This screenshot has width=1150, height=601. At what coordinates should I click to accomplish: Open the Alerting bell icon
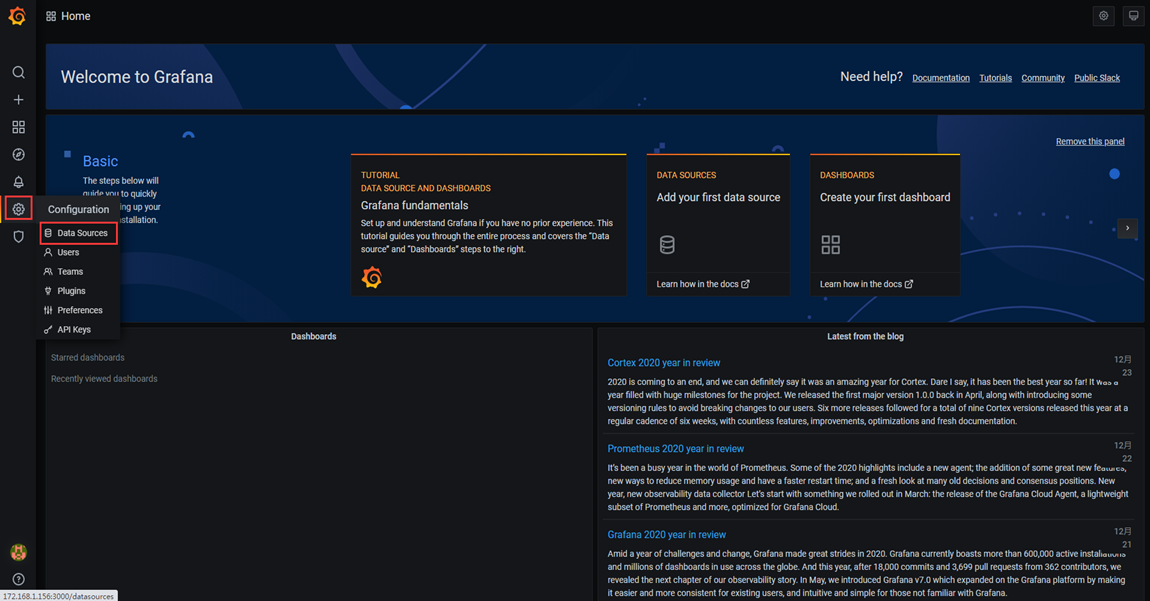pos(18,182)
